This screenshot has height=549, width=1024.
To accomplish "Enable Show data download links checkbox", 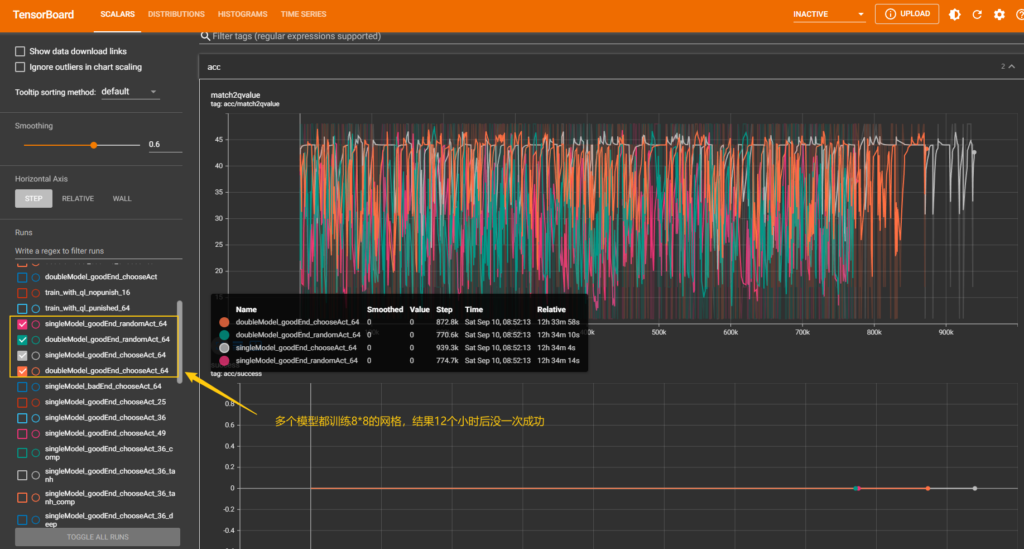I will [x=20, y=51].
